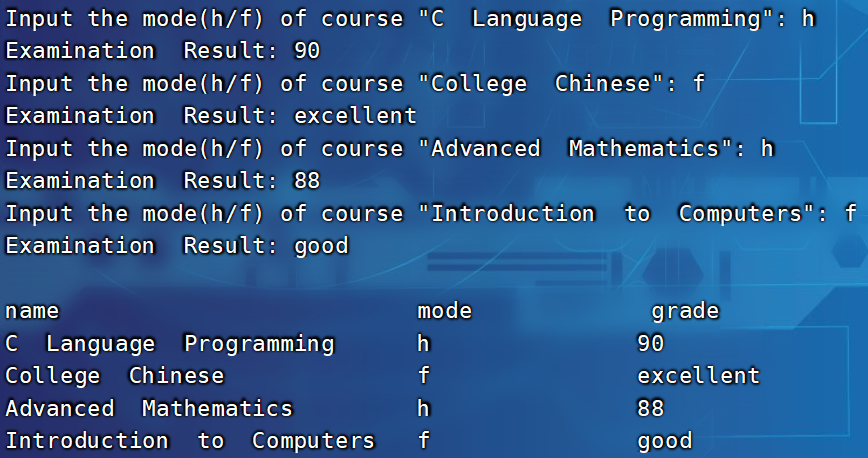Click the "grade" column header
Viewport: 868px width, 458px height.
(685, 312)
